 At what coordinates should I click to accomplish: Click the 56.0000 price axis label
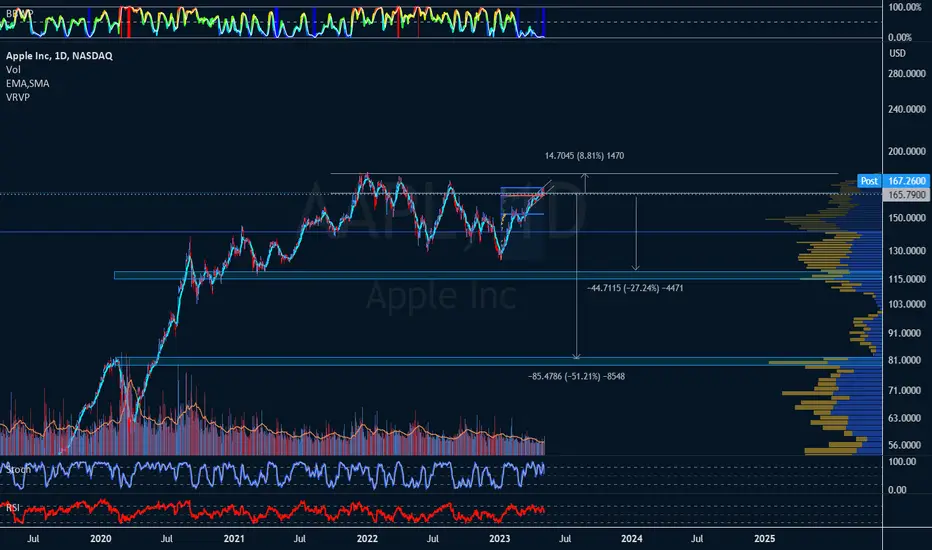[905, 445]
